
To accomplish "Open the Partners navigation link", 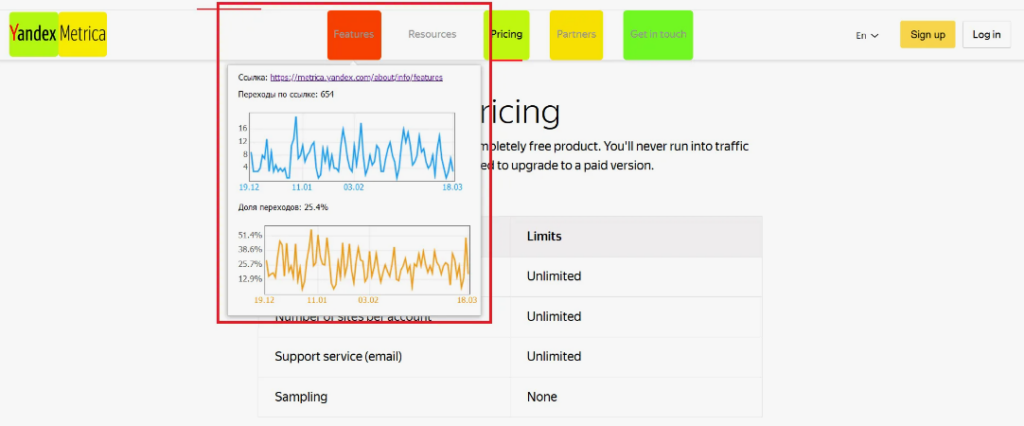I will point(576,35).
